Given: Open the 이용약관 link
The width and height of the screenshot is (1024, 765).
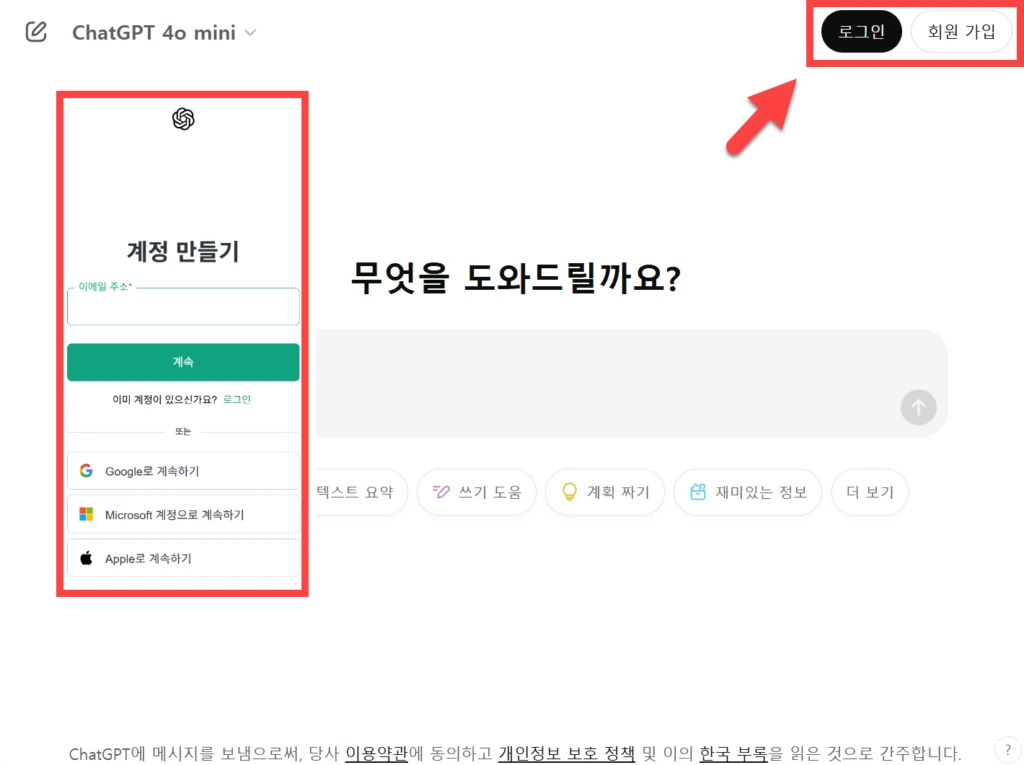Looking at the screenshot, I should [376, 753].
